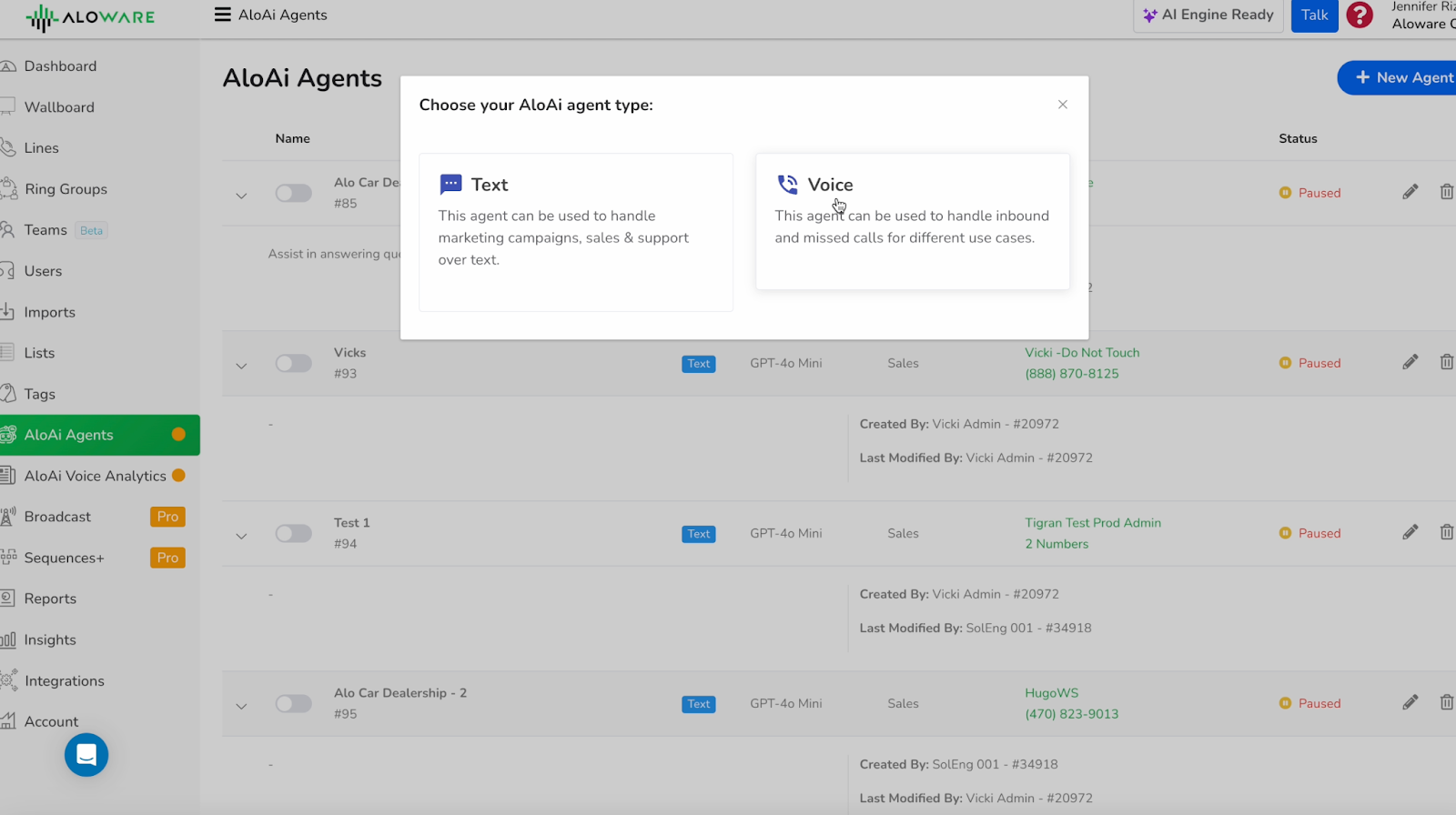The height and width of the screenshot is (815, 1456).
Task: Open Lists in the sidebar
Action: [x=99, y=353]
